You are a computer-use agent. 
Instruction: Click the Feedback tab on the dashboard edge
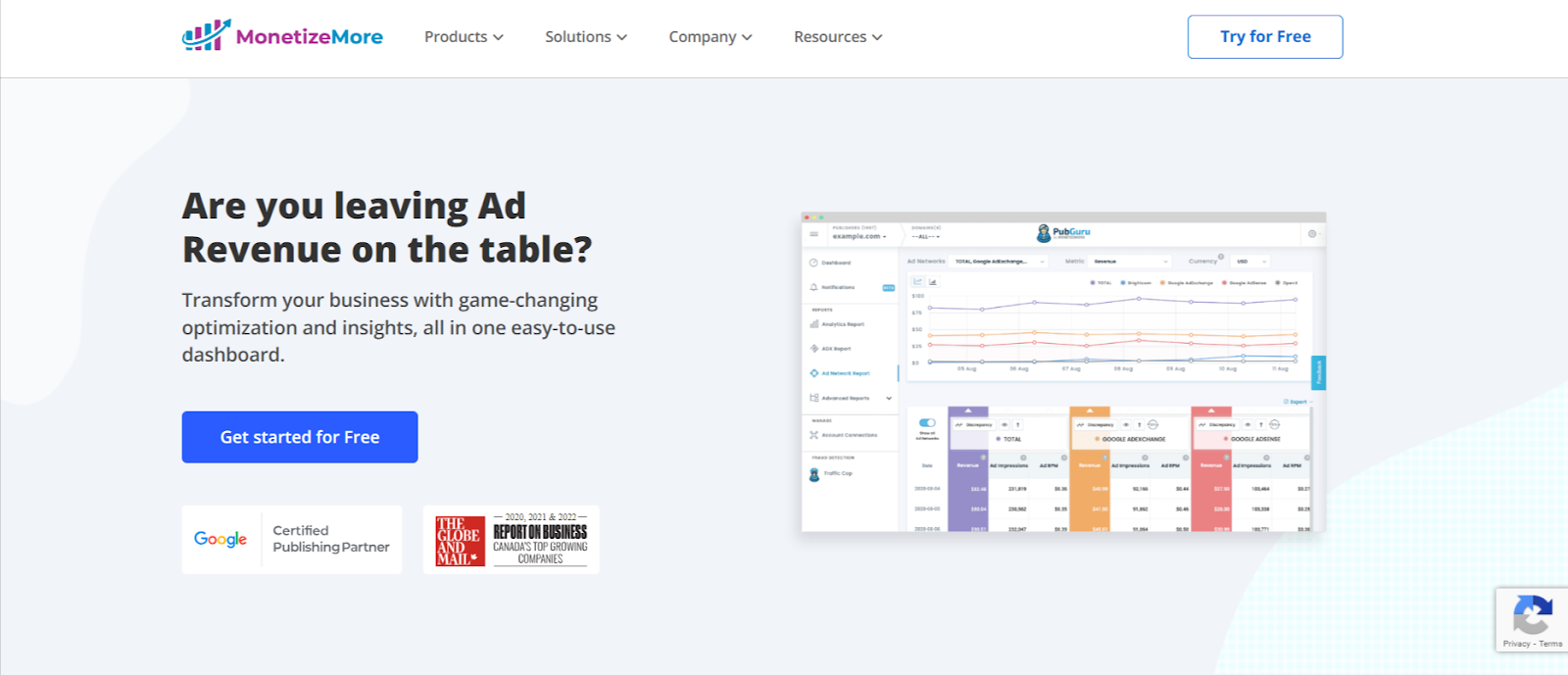click(1319, 372)
